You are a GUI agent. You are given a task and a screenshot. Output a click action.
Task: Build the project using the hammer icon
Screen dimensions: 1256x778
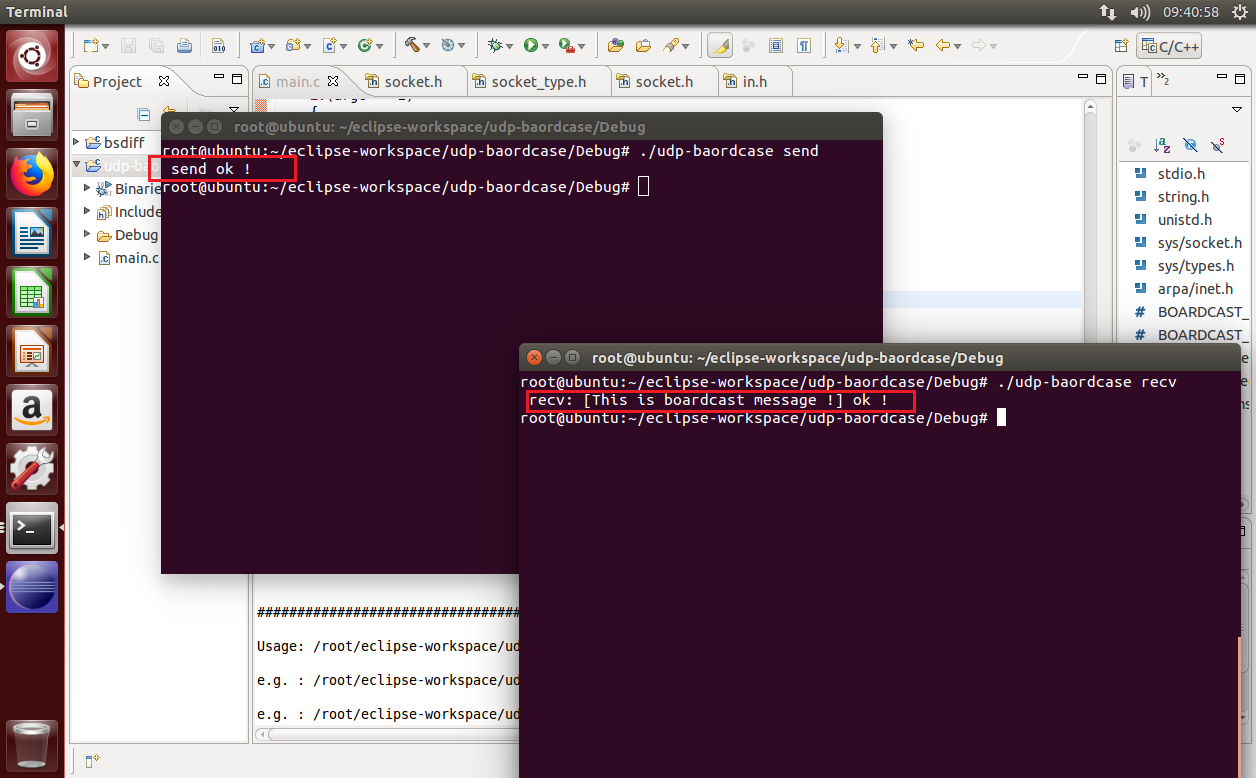414,45
